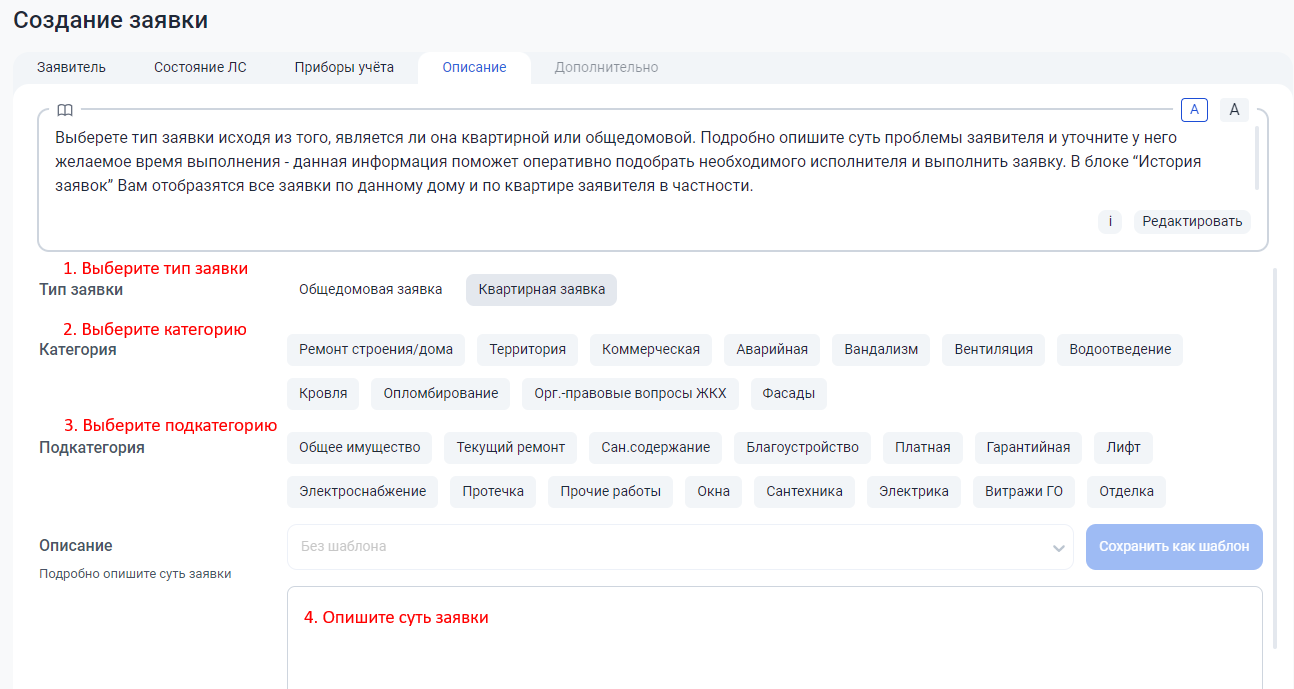Viewport: 1294px width, 689px height.
Task: Choose the "Лифт" subcategory chip
Action: pos(1123,447)
